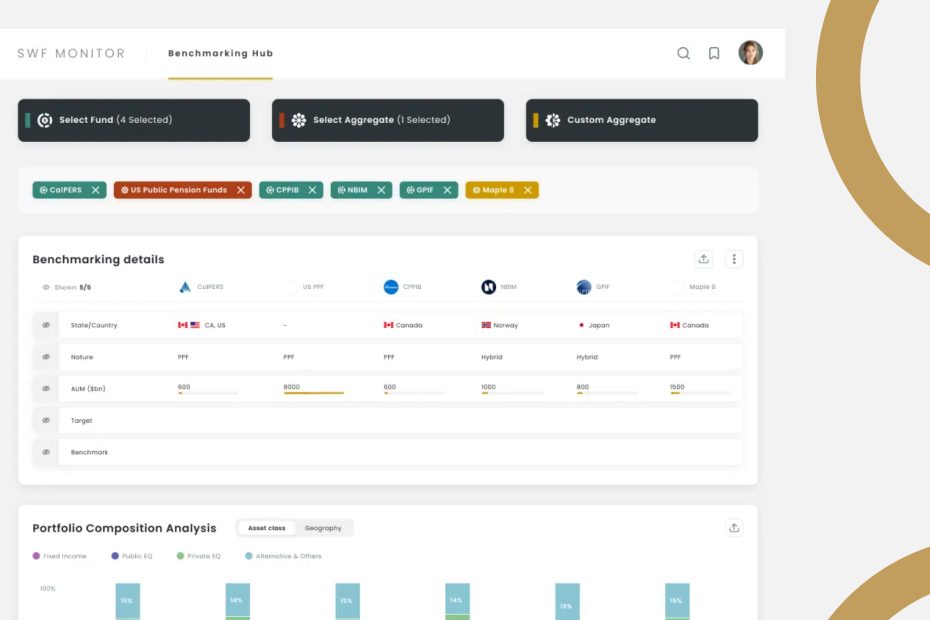Click the US PPF AUM progress bar
Screen dimensions: 930x620
[x=313, y=393]
